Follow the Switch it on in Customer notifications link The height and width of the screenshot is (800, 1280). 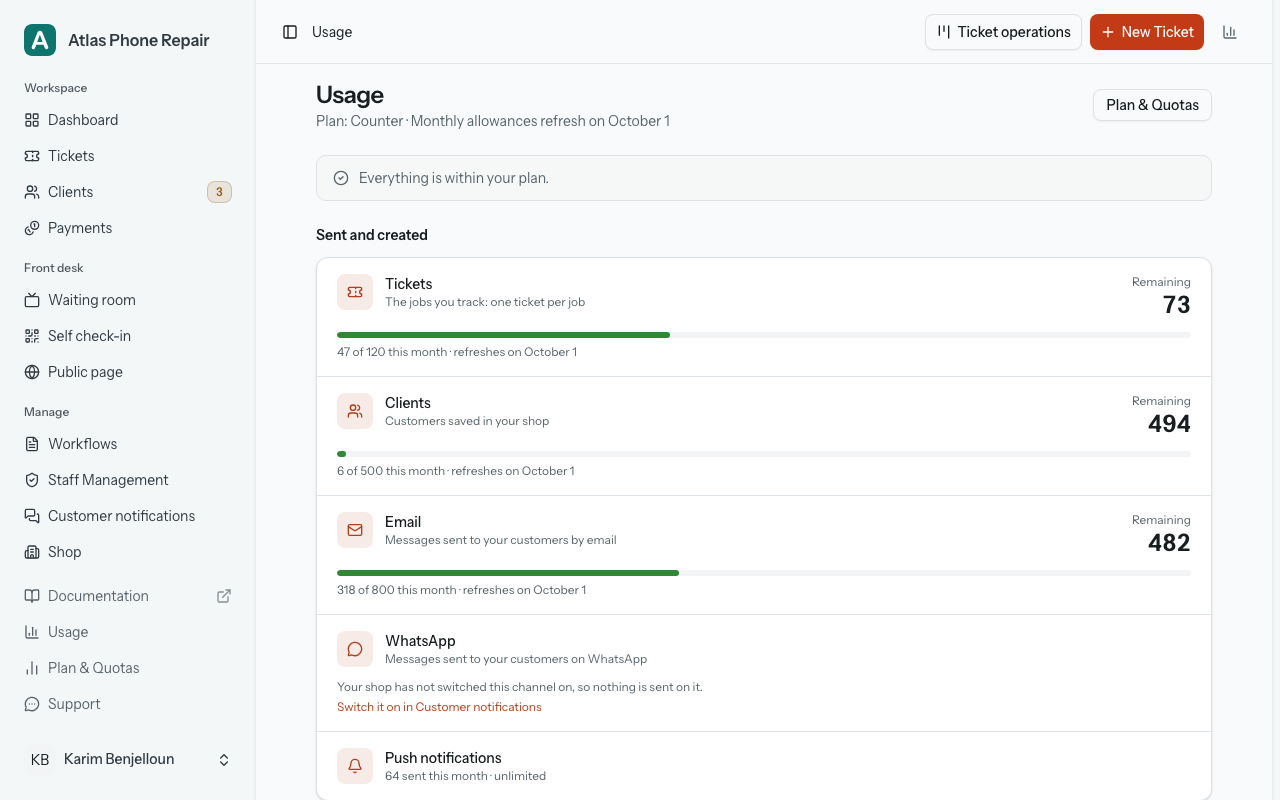[x=439, y=707]
